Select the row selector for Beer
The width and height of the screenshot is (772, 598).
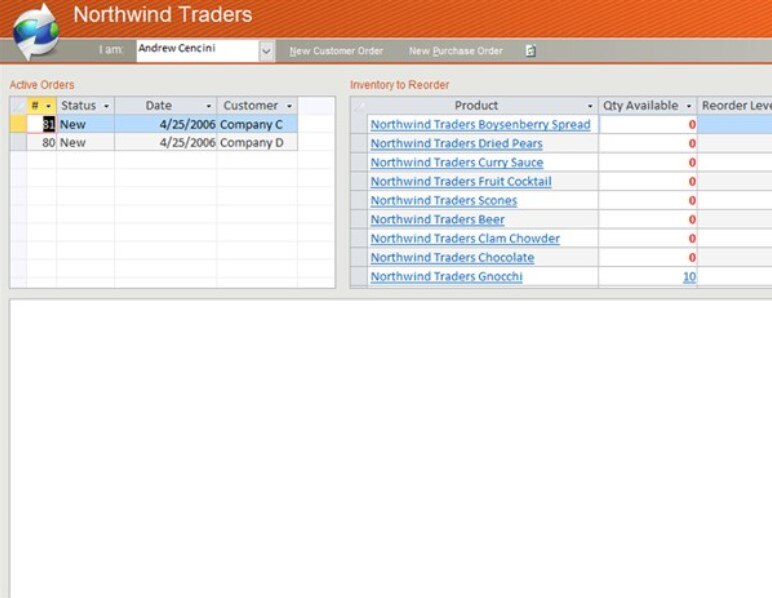(x=359, y=220)
